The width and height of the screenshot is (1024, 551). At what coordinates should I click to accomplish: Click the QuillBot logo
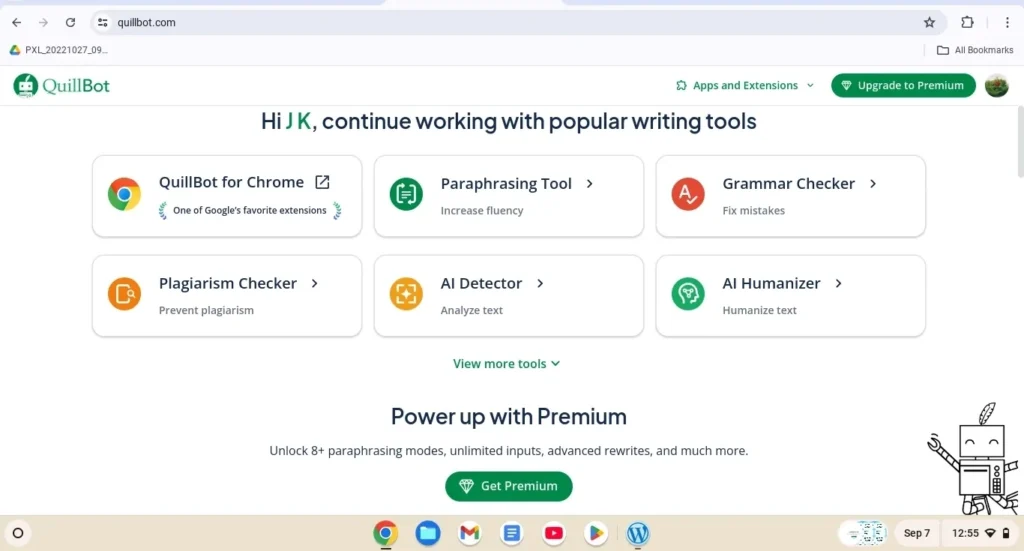tap(61, 86)
